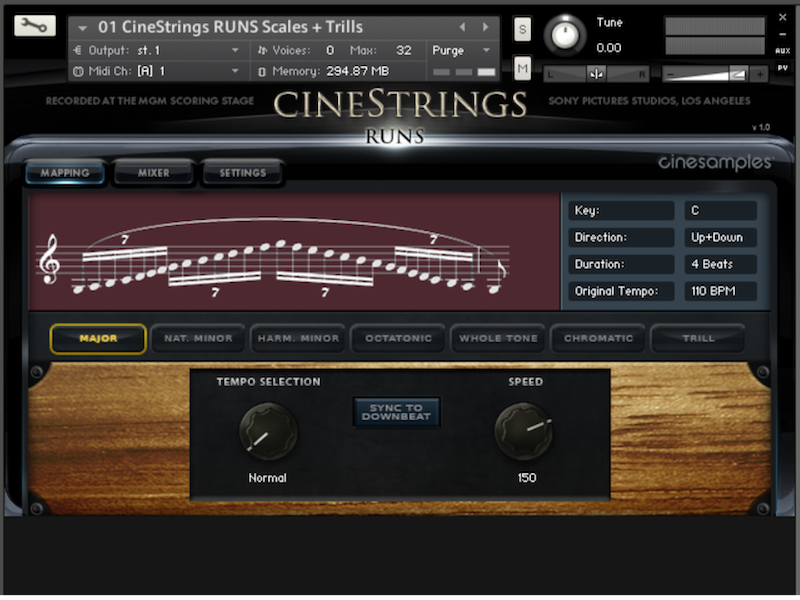Screen dimensions: 800x600
Task: Select the Trill button
Action: (x=698, y=338)
